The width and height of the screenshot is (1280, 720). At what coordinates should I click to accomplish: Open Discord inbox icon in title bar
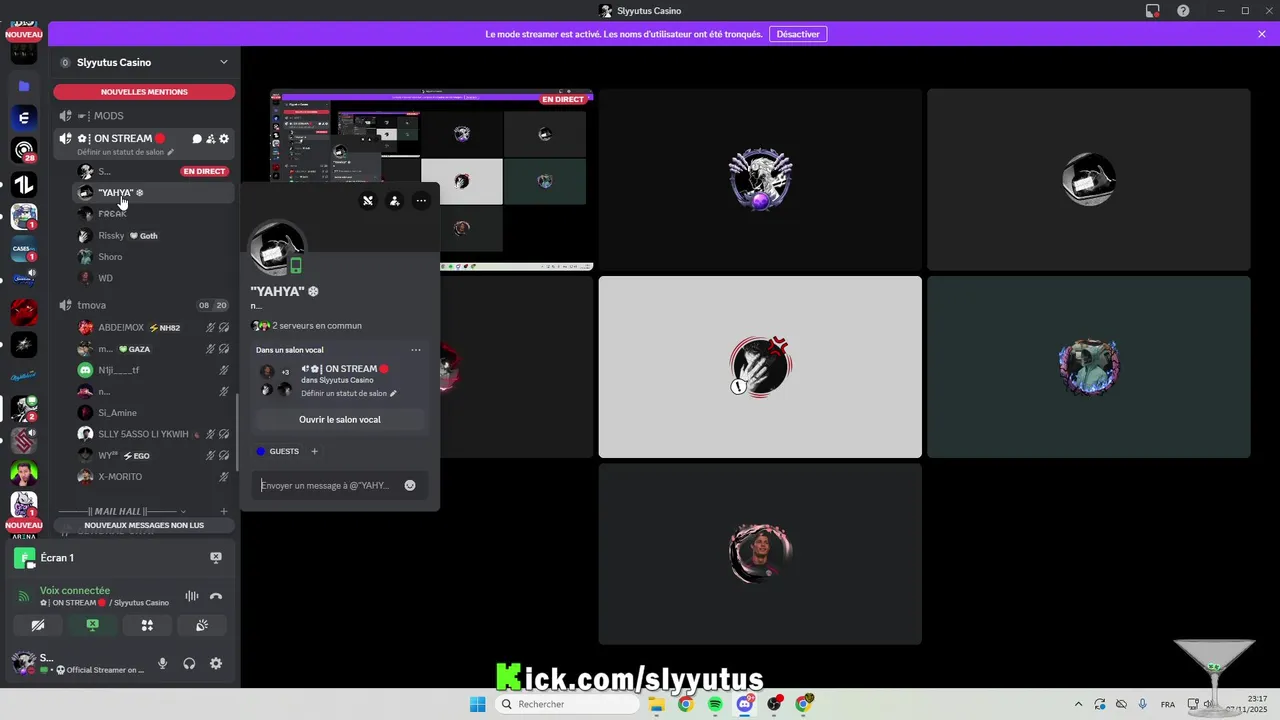tap(1153, 11)
